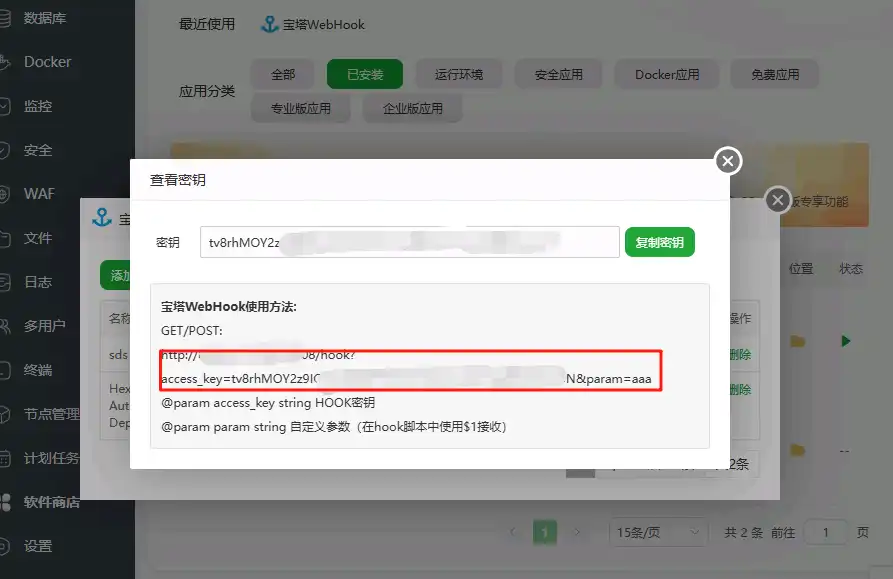Image resolution: width=893 pixels, height=579 pixels.
Task: Click the green 复制密钥 button
Action: [659, 242]
